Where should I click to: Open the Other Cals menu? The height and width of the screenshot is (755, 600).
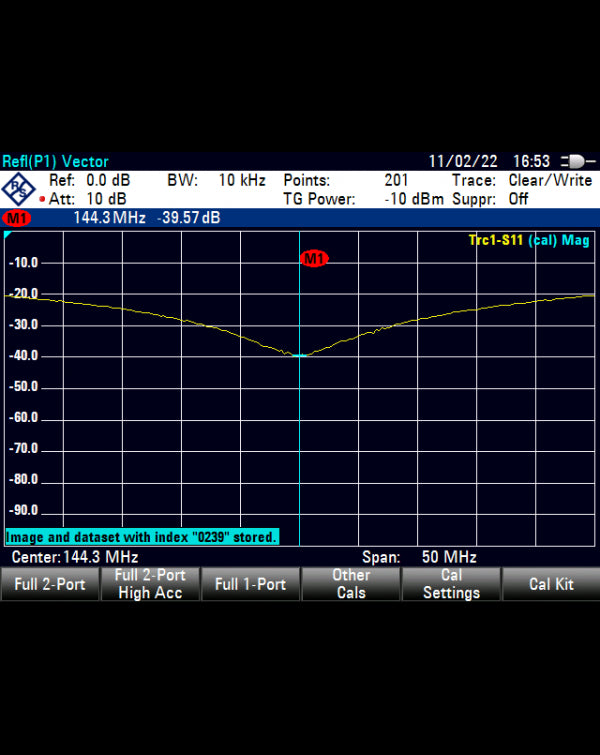[x=350, y=584]
